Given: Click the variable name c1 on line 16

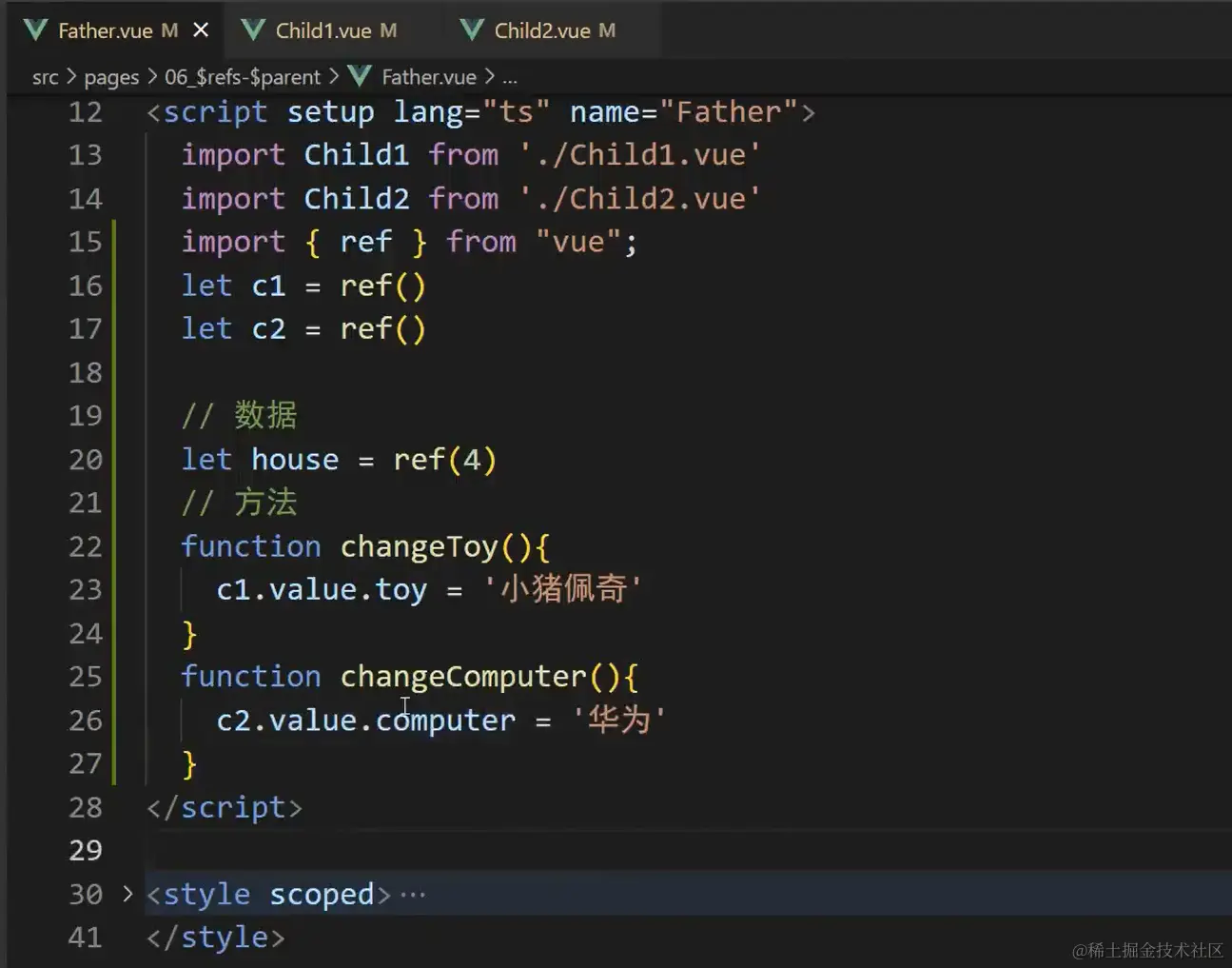Looking at the screenshot, I should (268, 286).
